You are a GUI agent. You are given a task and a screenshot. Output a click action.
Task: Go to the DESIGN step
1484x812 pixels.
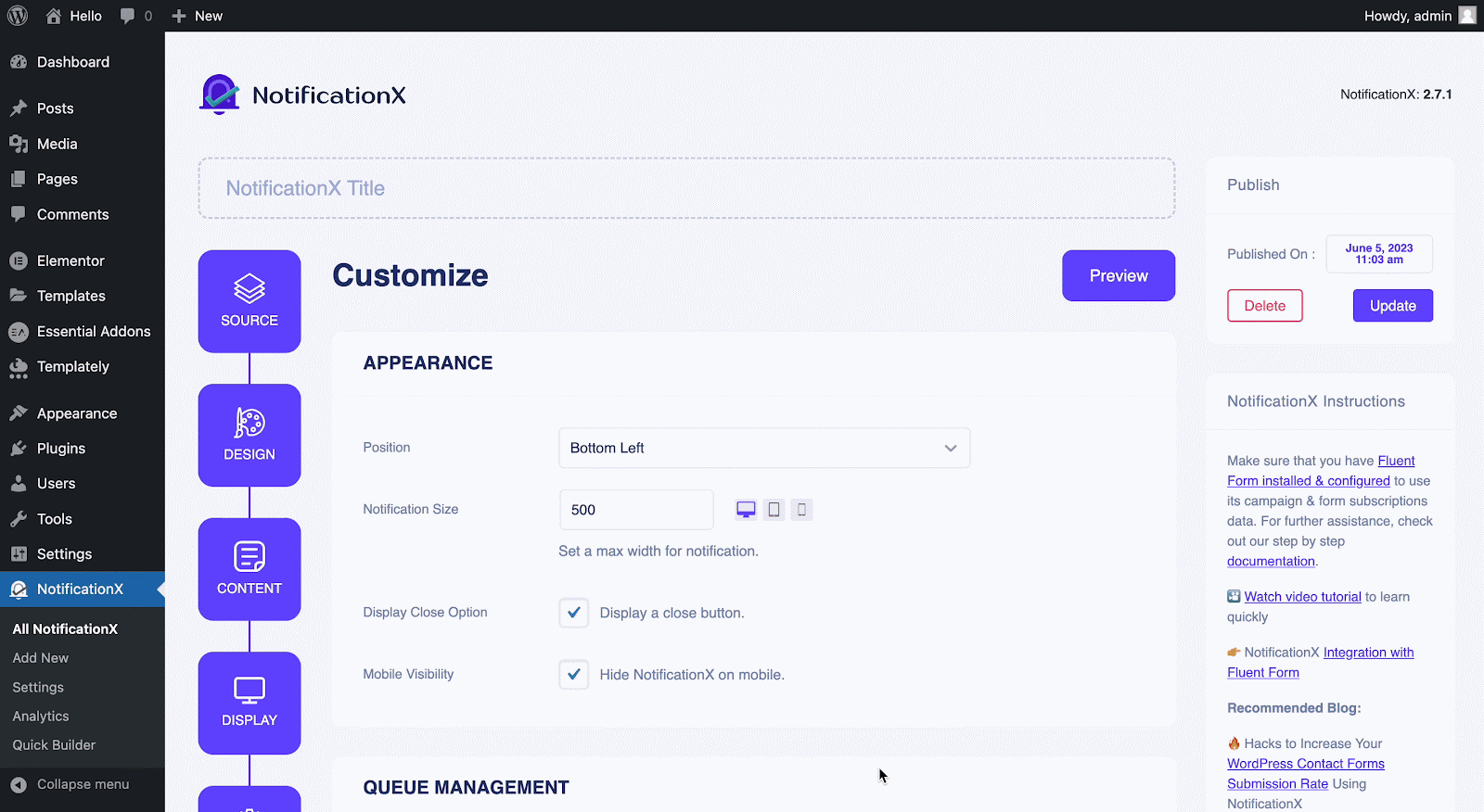point(249,436)
